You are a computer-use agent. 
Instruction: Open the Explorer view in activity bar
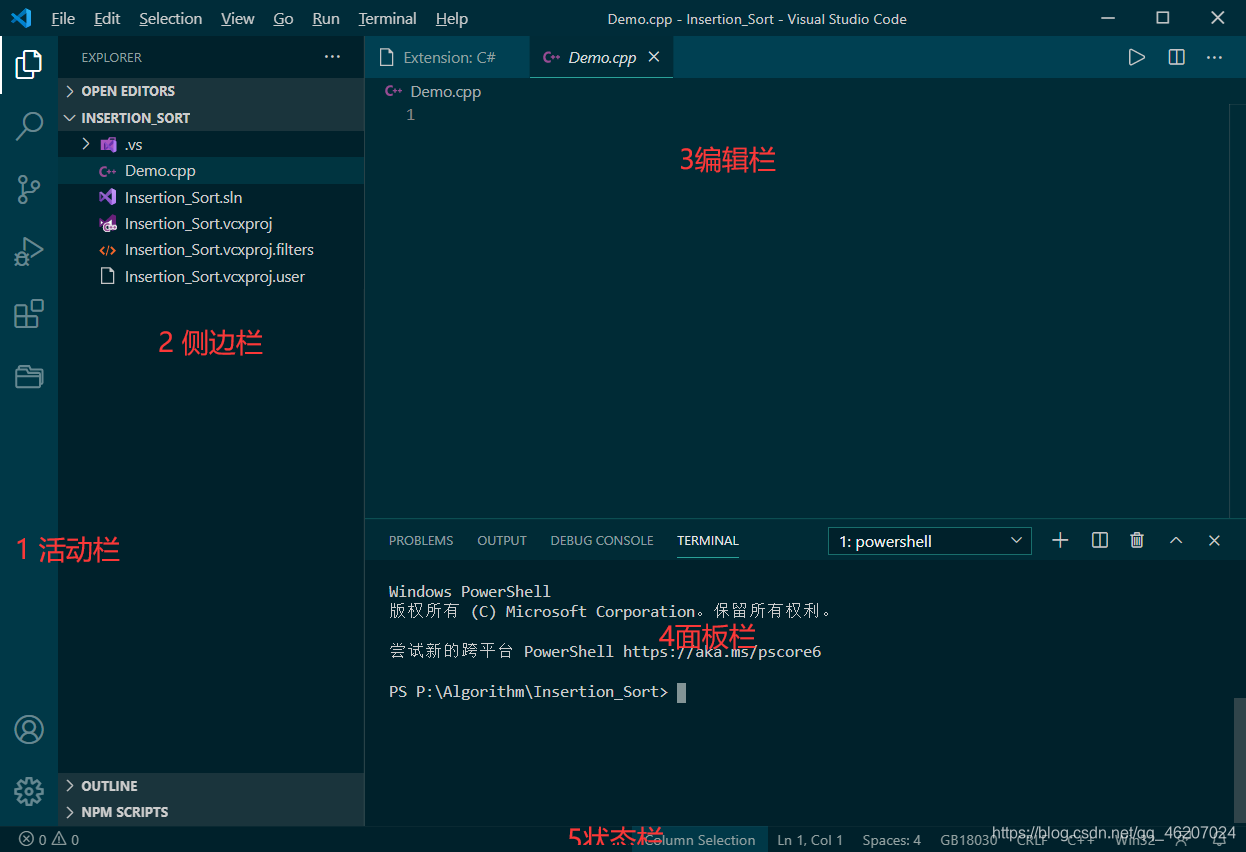pos(29,65)
